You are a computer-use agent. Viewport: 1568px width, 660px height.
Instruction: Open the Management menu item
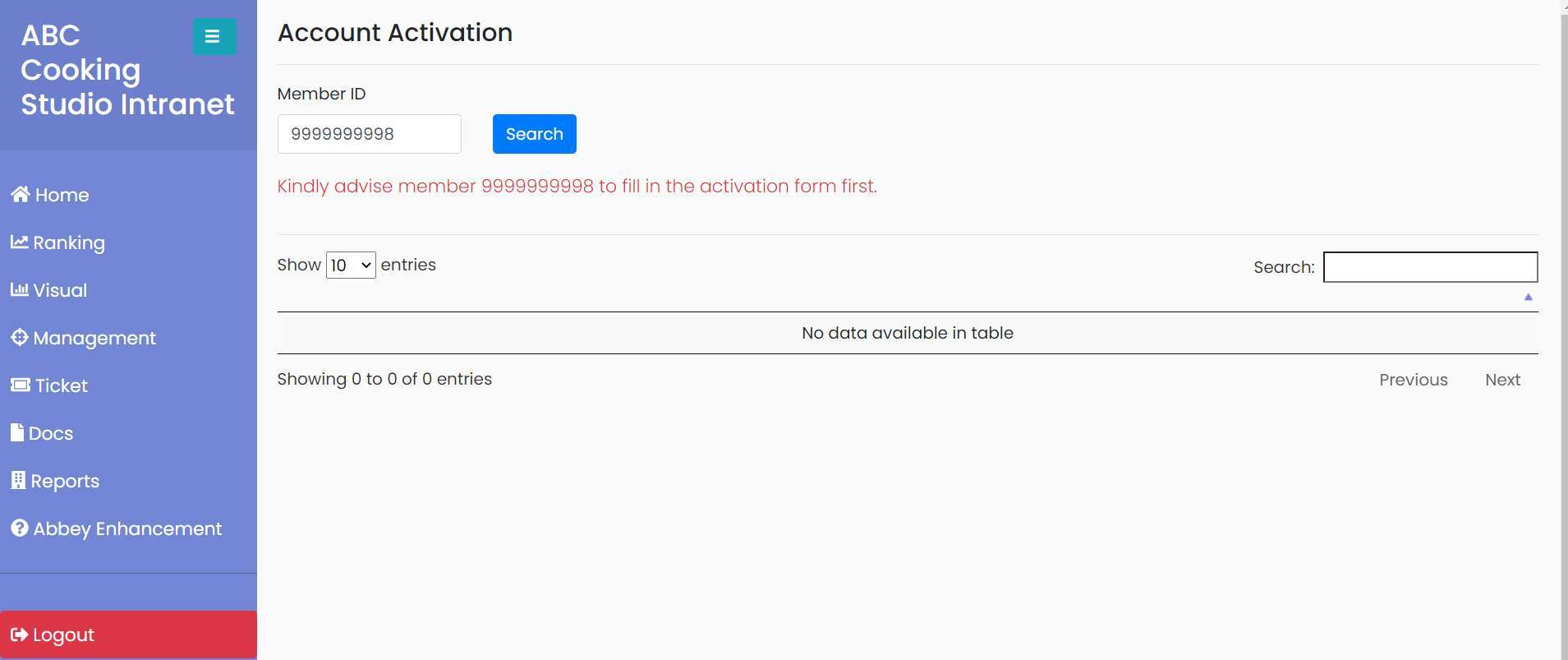pos(83,338)
